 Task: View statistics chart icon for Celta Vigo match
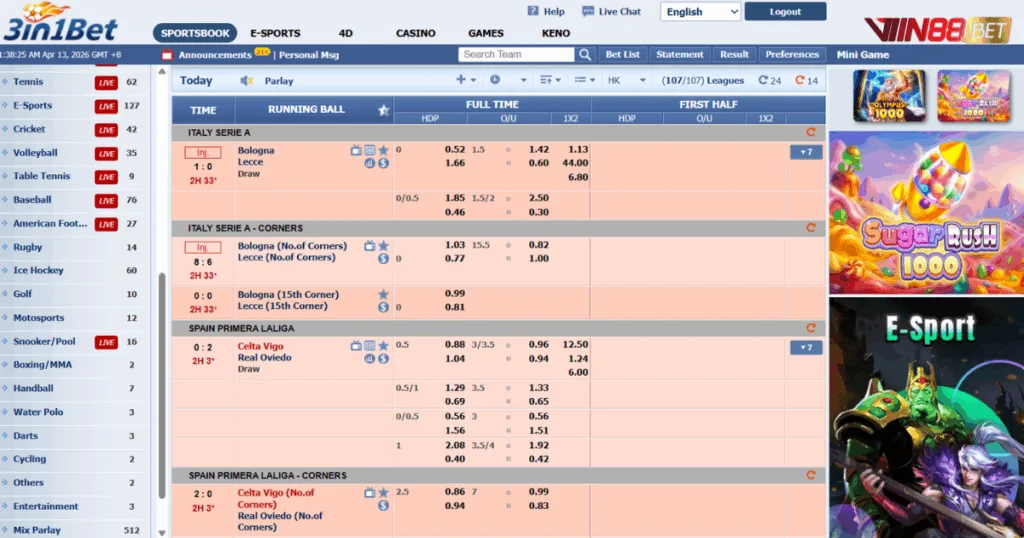pyautogui.click(x=370, y=358)
